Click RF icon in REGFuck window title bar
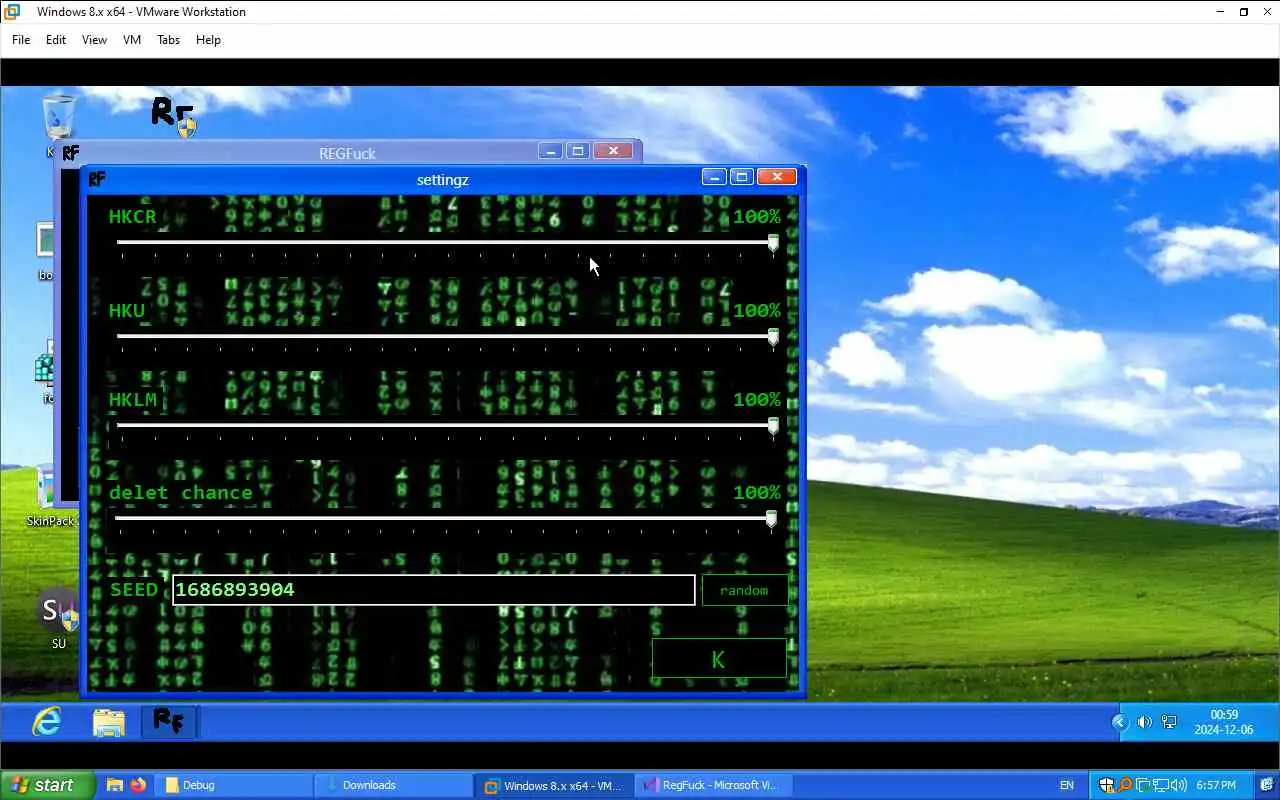 [71, 152]
